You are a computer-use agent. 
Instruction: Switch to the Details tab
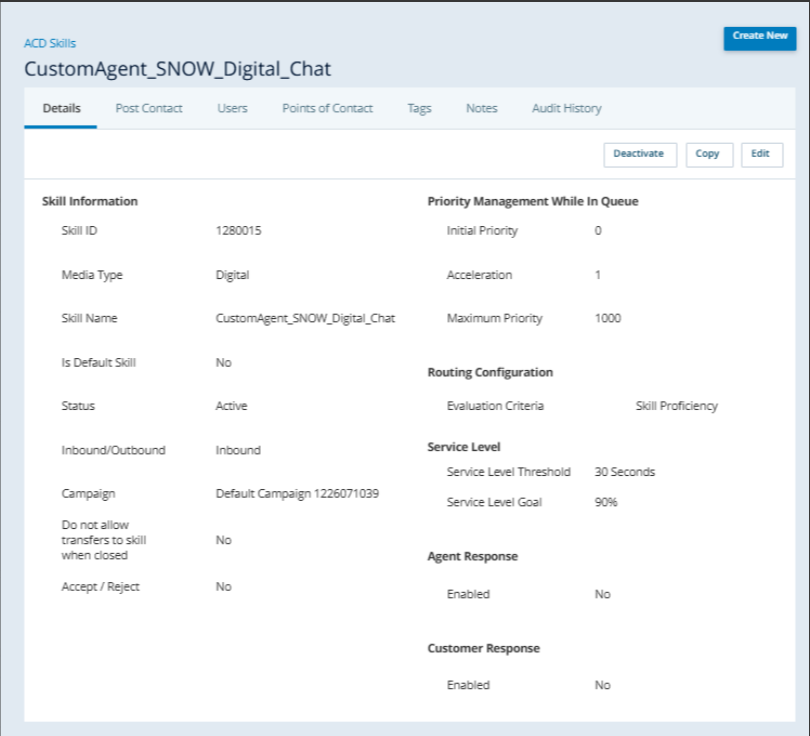61,108
